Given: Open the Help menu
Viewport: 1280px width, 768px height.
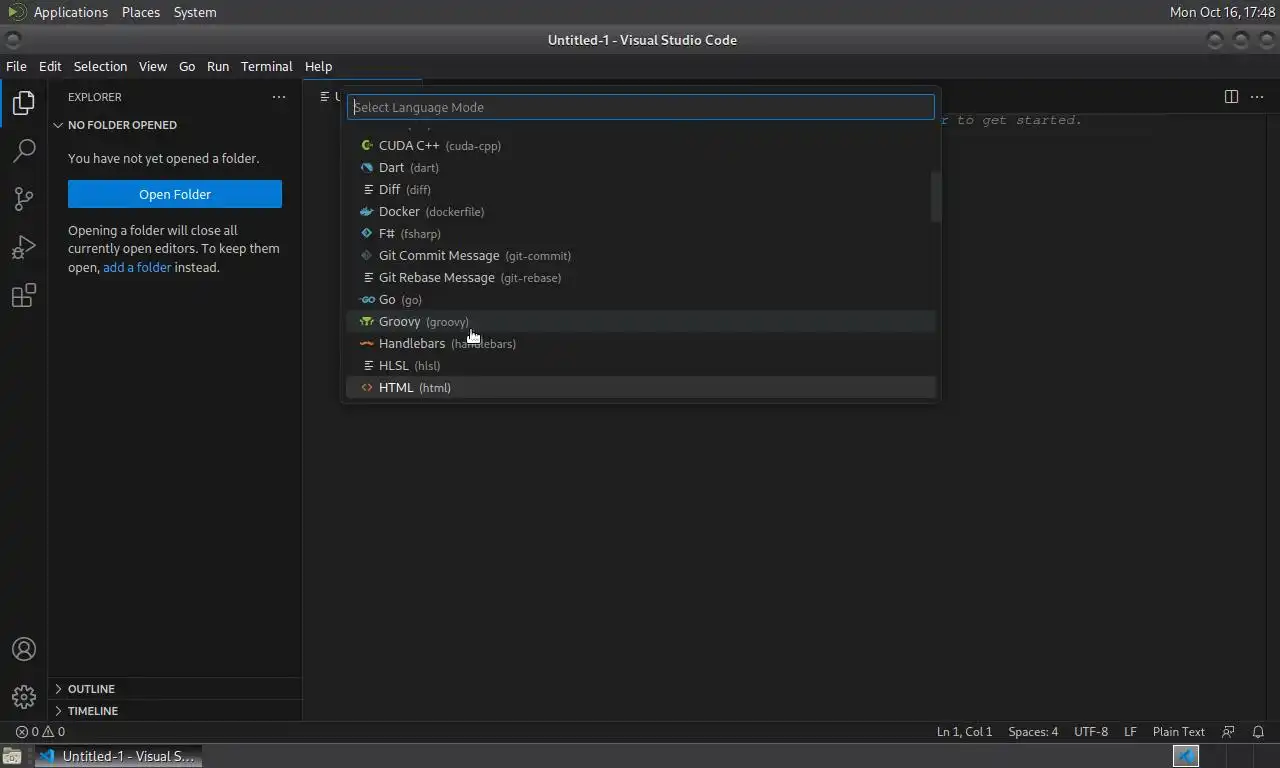Looking at the screenshot, I should click(x=318, y=66).
